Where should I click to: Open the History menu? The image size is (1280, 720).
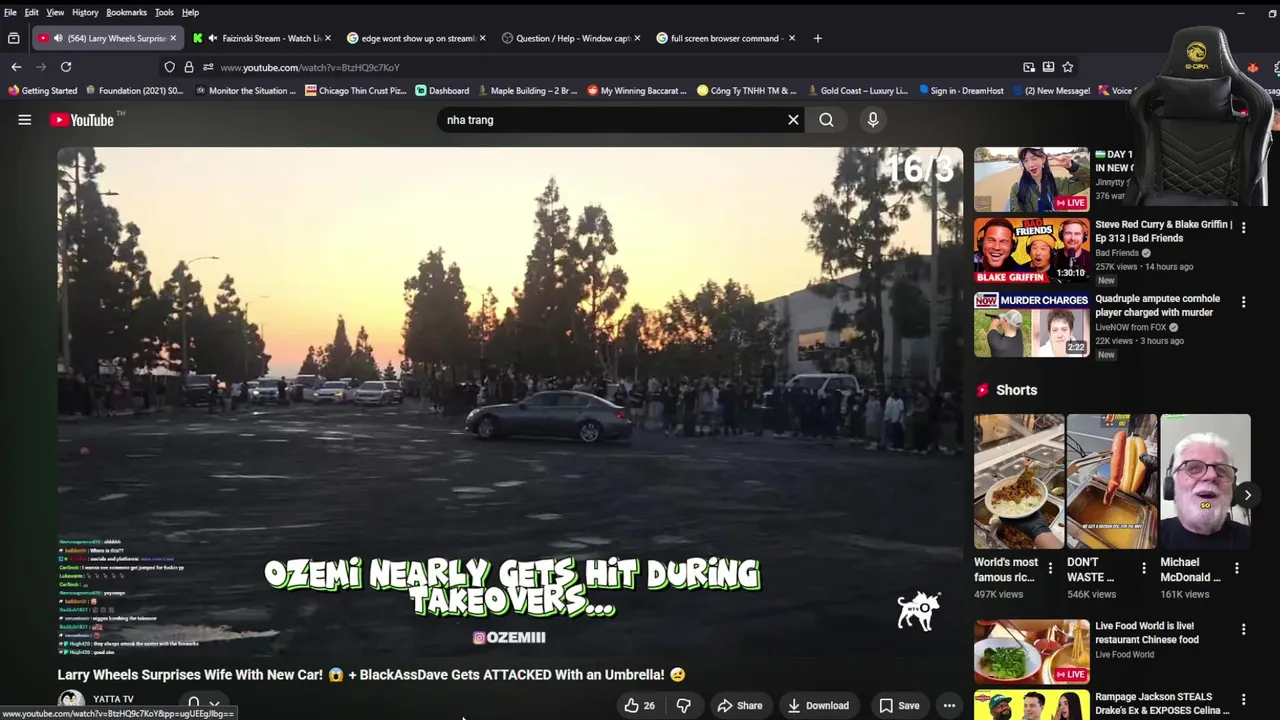[x=85, y=12]
